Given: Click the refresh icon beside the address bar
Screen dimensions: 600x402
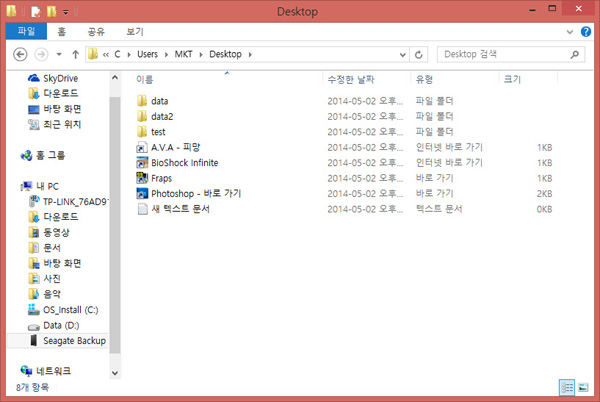Looking at the screenshot, I should pos(418,54).
